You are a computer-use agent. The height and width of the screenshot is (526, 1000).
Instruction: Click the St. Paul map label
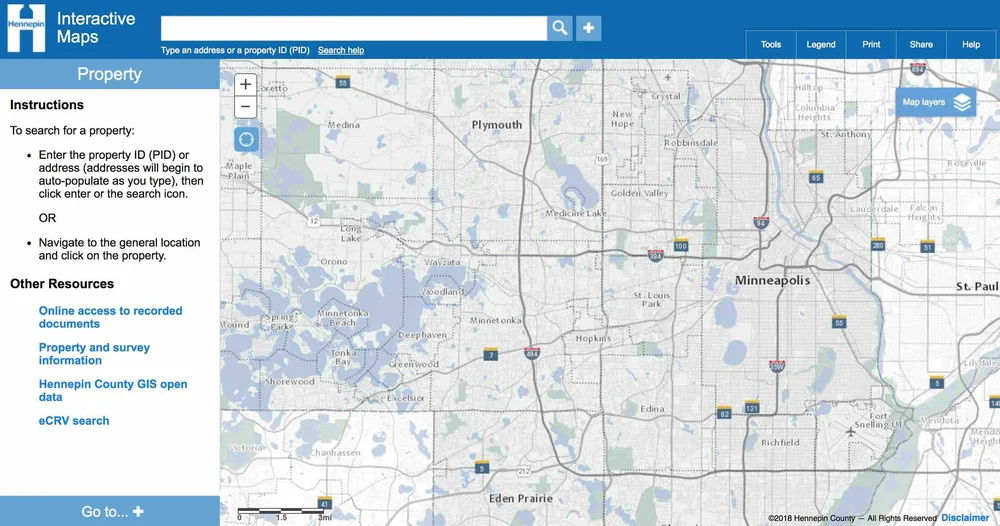click(977, 287)
